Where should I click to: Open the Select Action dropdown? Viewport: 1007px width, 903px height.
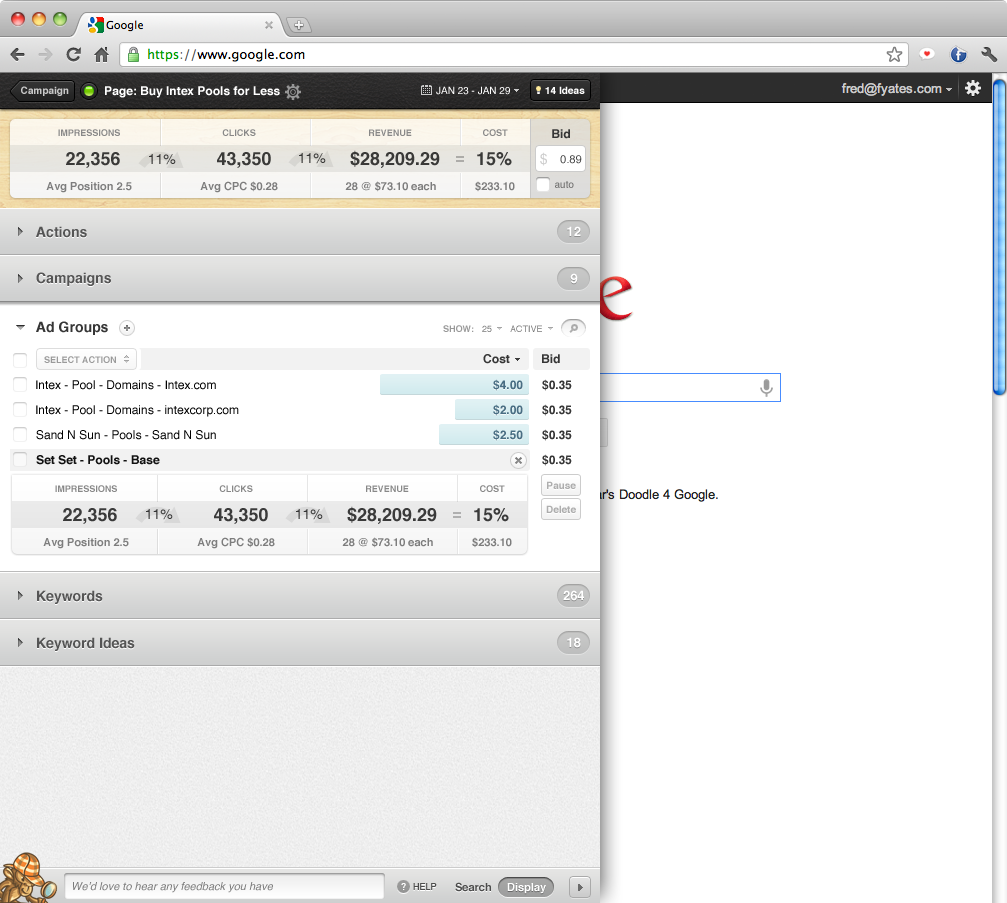pos(87,360)
